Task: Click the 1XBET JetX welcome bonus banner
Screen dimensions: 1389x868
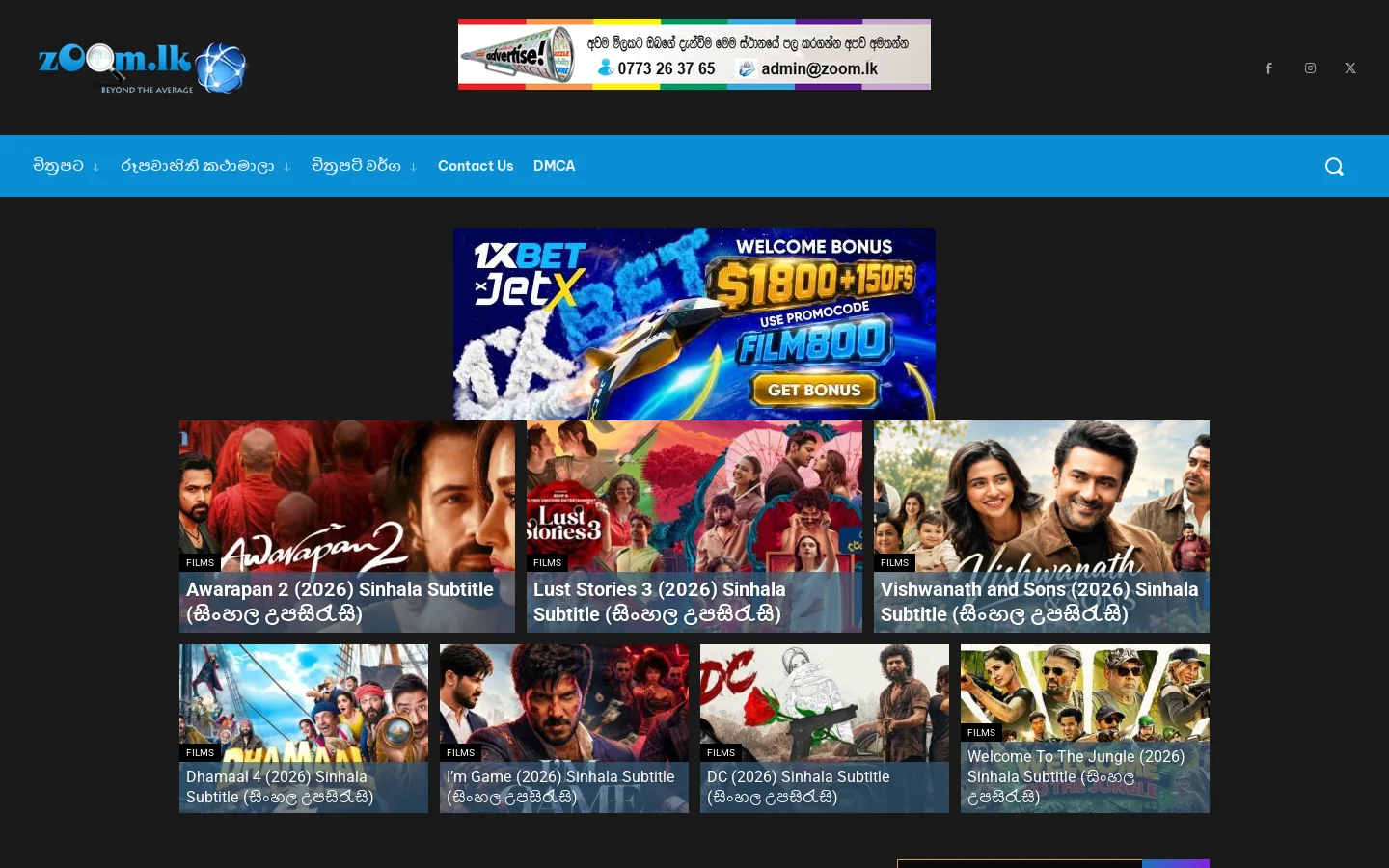Action: [x=694, y=324]
